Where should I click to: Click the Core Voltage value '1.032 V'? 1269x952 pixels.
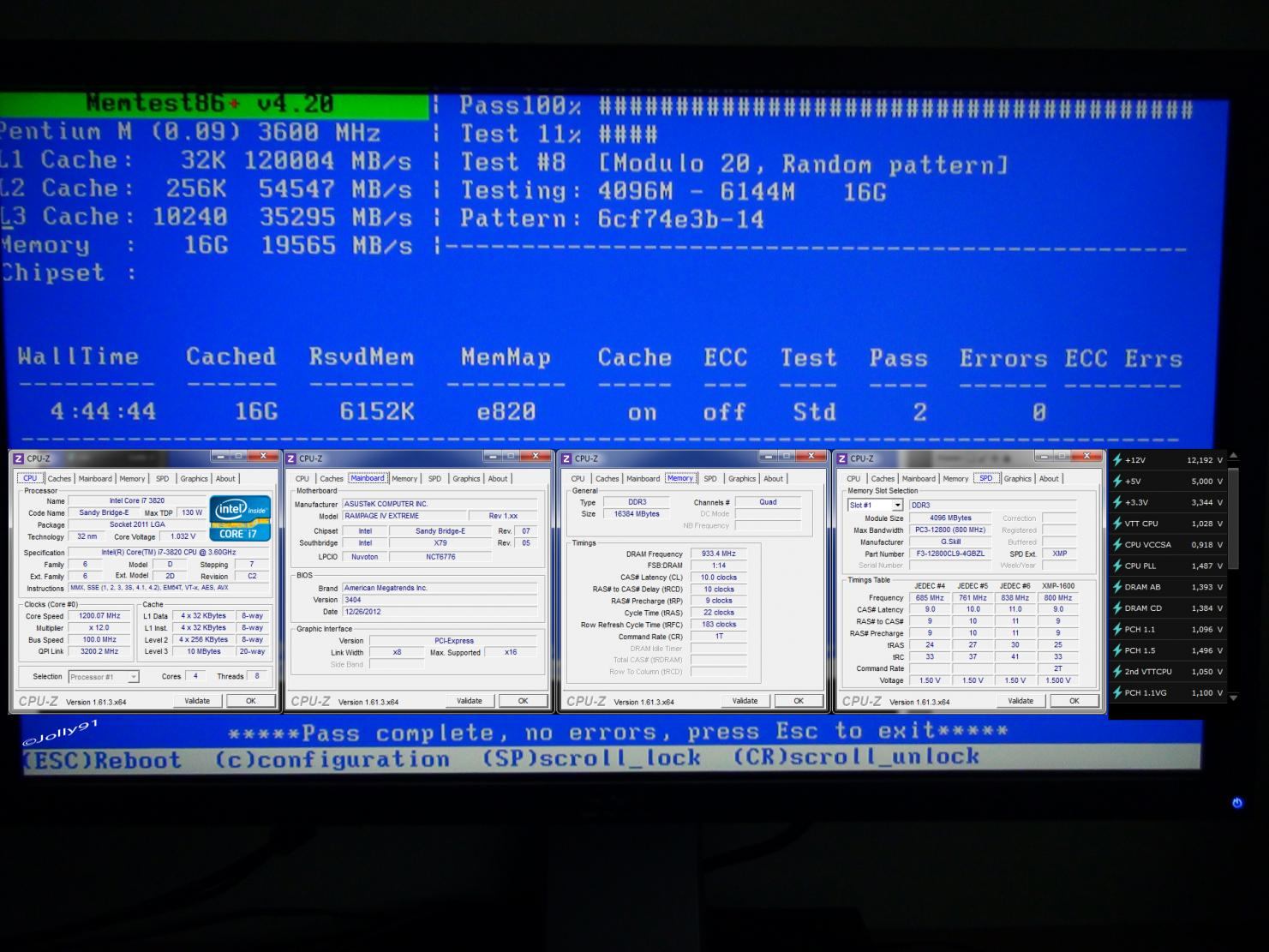coord(183,537)
